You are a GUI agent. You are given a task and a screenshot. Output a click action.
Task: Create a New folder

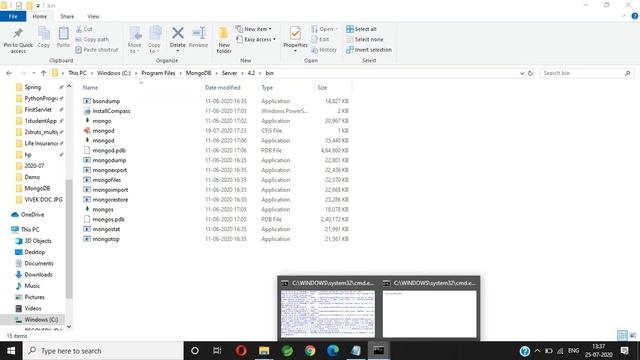pyautogui.click(x=224, y=40)
